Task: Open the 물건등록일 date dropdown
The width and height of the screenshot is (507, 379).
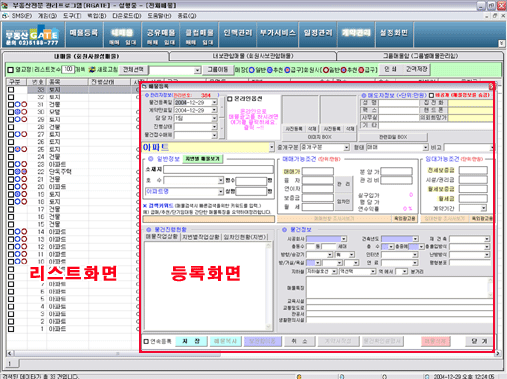Action: coord(214,102)
